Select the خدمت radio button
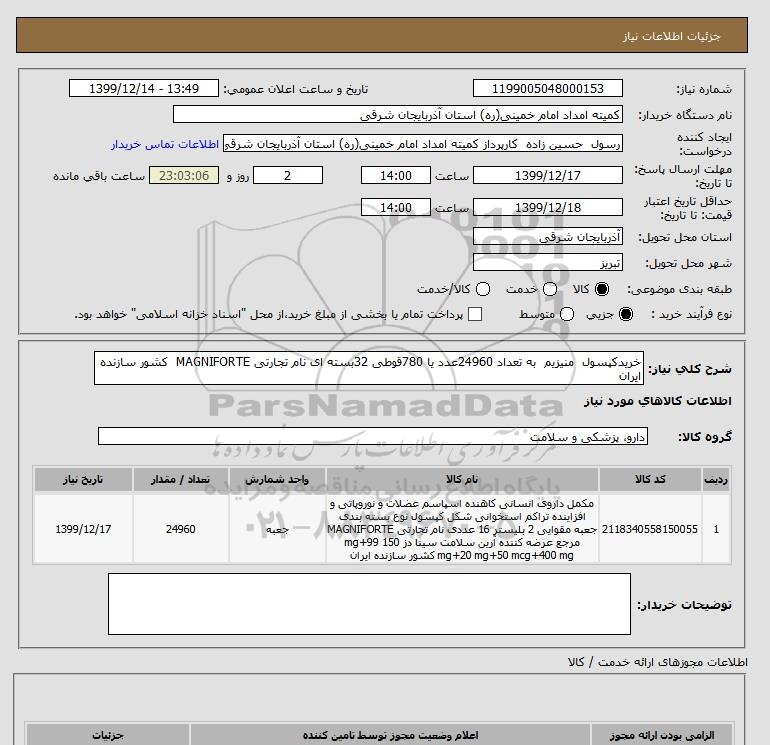Image resolution: width=770 pixels, height=745 pixels. pyautogui.click(x=550, y=289)
